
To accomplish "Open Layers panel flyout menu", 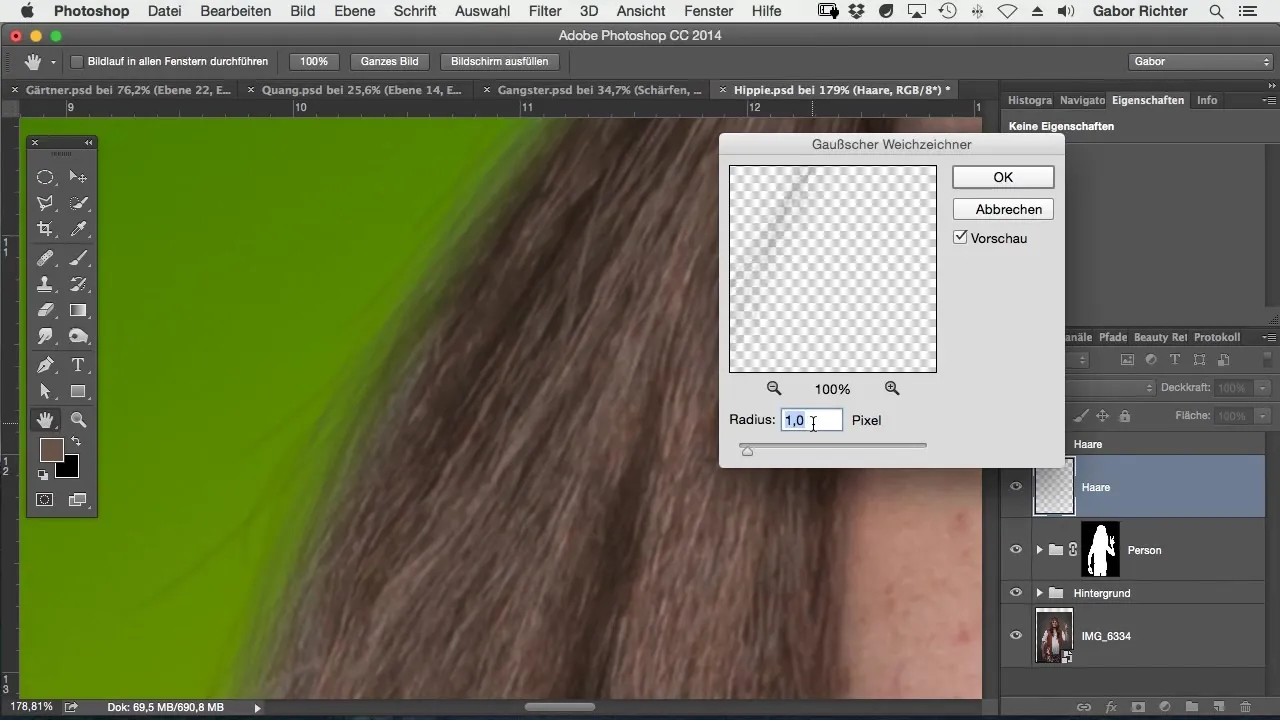I will 1270,338.
